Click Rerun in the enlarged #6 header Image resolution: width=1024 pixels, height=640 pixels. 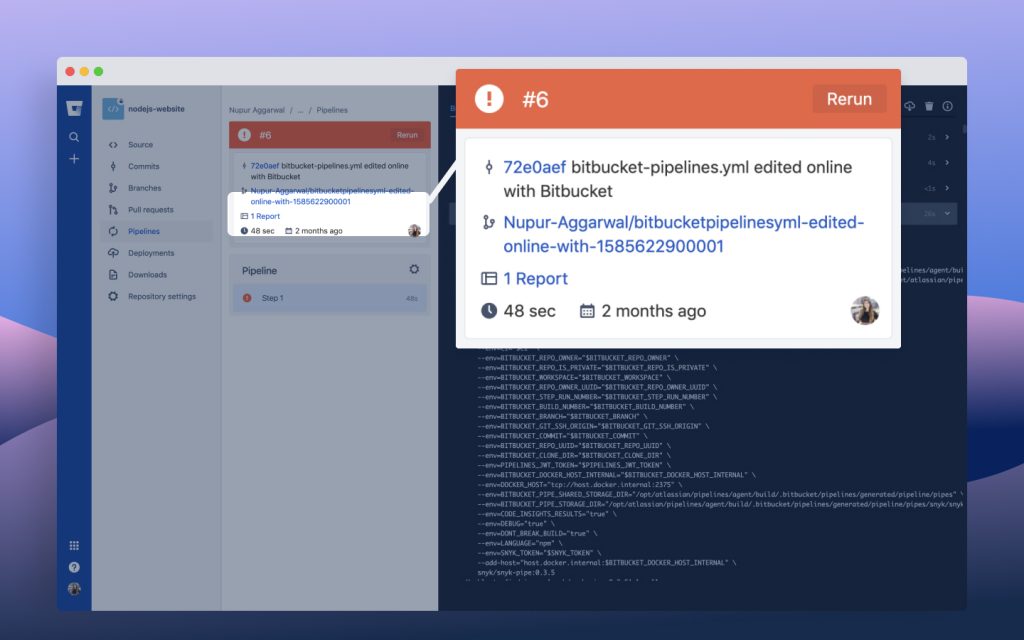pos(849,99)
